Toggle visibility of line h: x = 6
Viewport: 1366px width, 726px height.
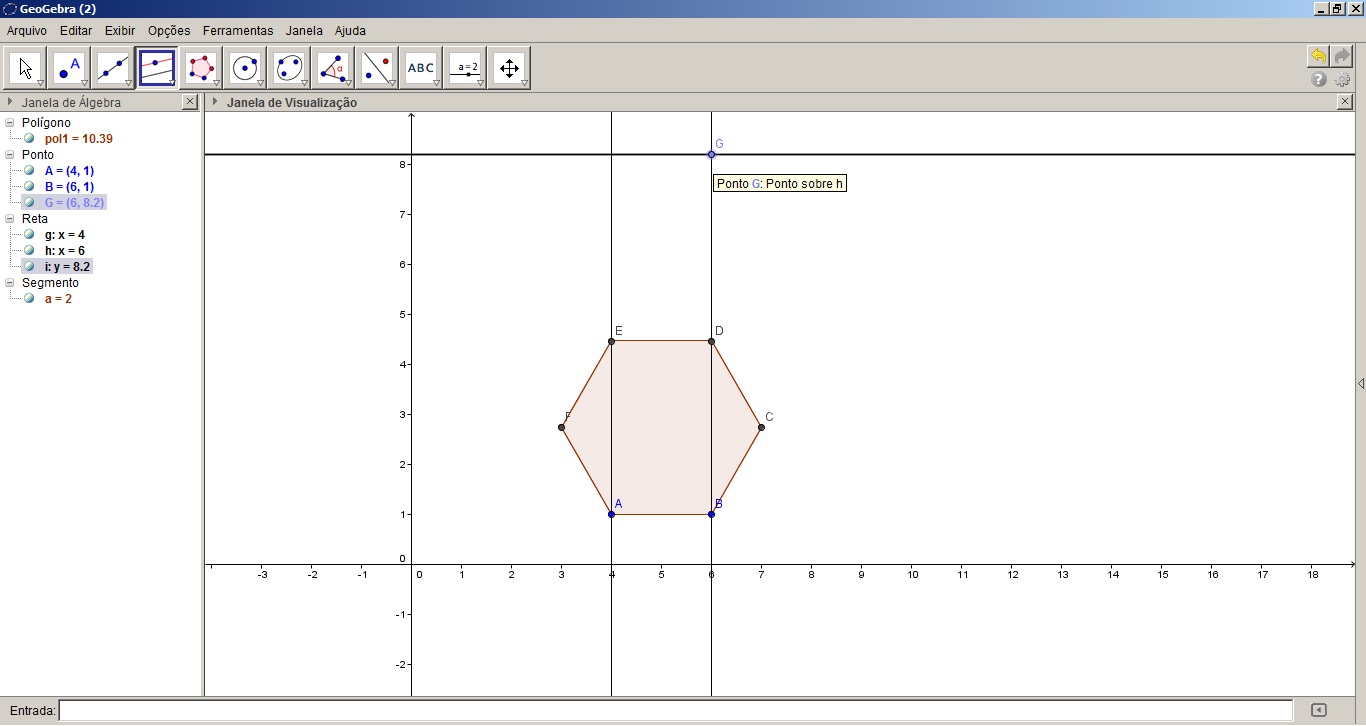coord(29,251)
